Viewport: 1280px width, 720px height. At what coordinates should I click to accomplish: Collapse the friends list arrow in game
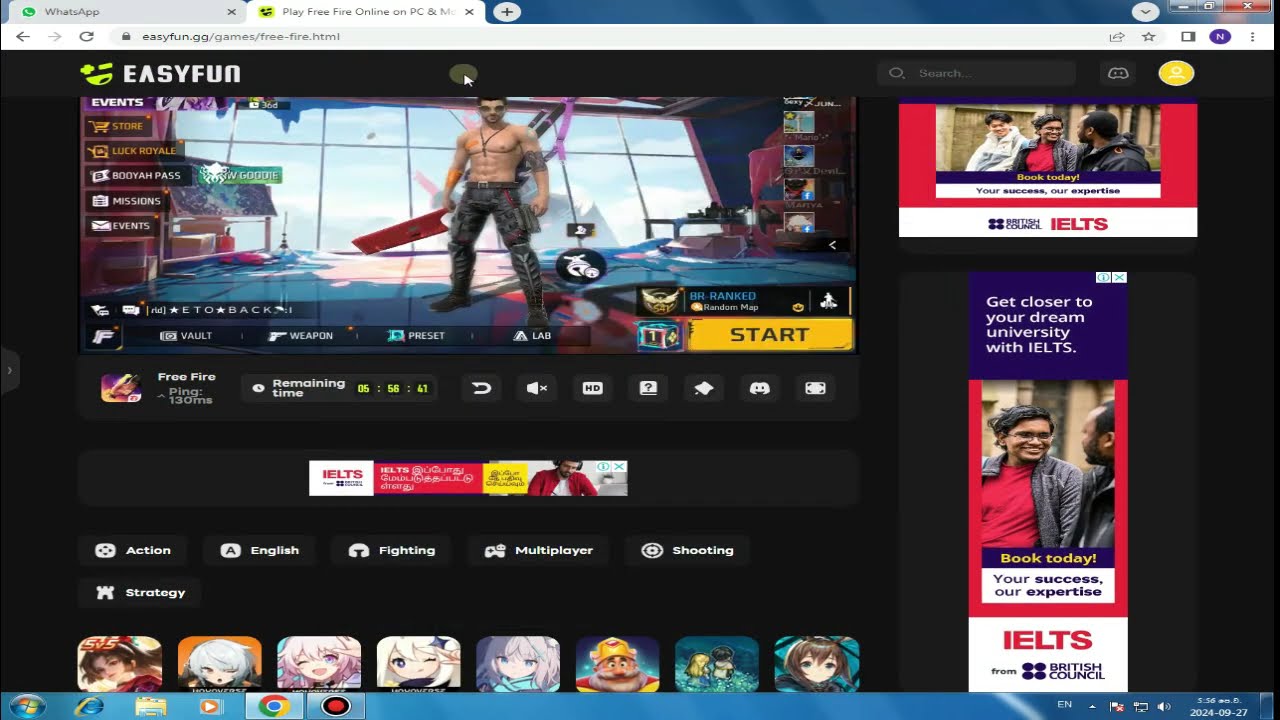coord(832,245)
